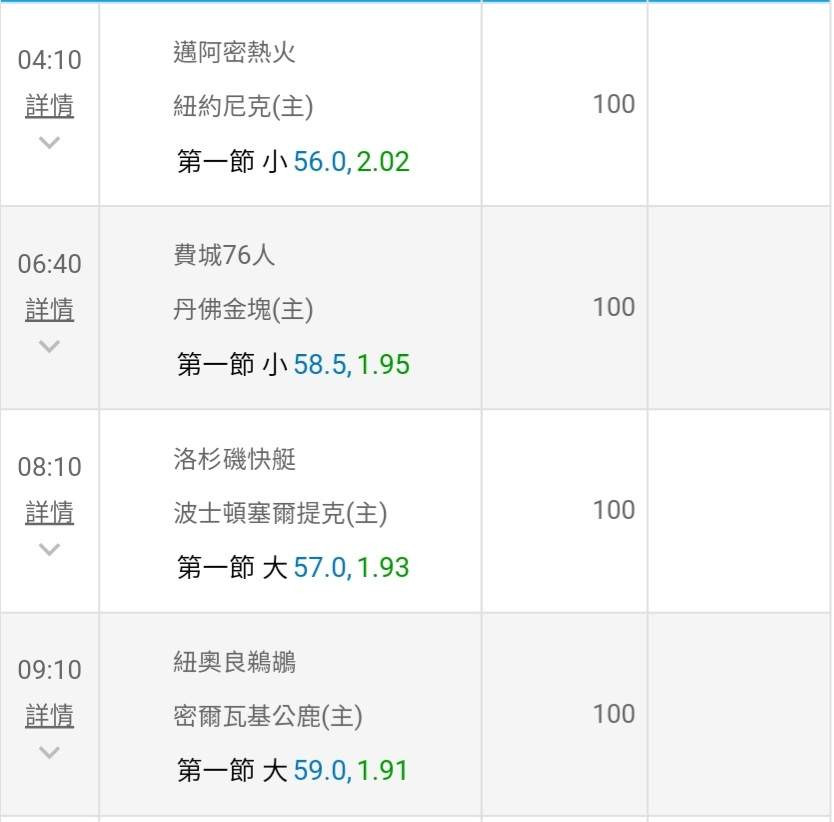This screenshot has width=834, height=822.
Task: Click team name 紐約尼克(主)
Action: [x=243, y=106]
